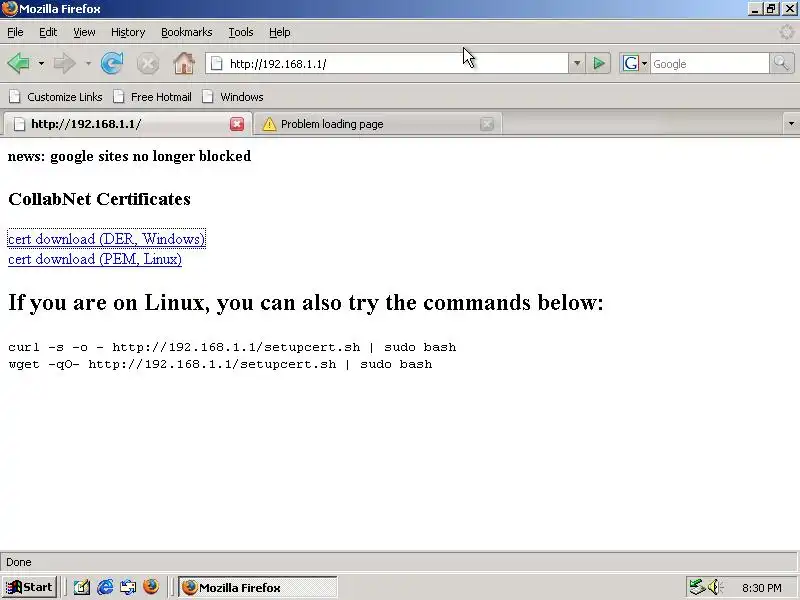Open the list all tabs dropdown
The height and width of the screenshot is (600, 800).
[791, 123]
